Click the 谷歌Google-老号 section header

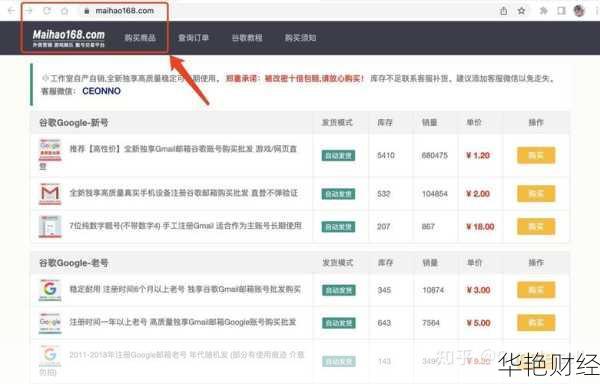pos(74,263)
